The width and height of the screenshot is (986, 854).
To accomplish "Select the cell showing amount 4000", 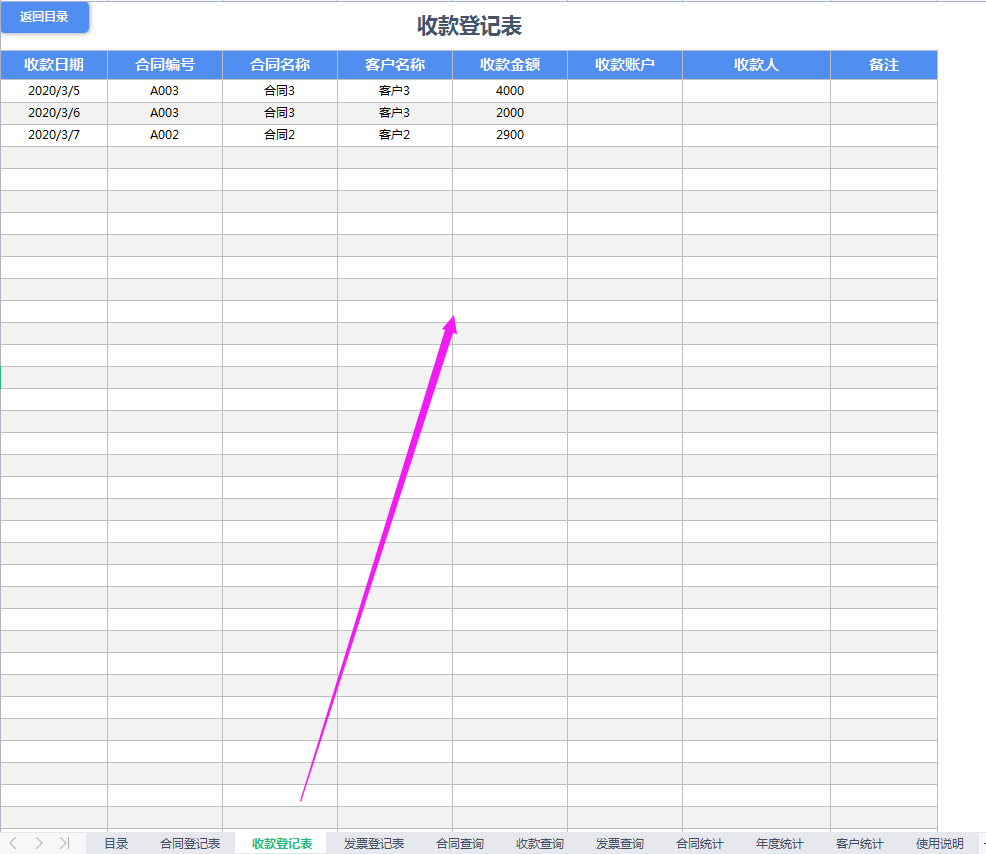I will click(x=509, y=90).
